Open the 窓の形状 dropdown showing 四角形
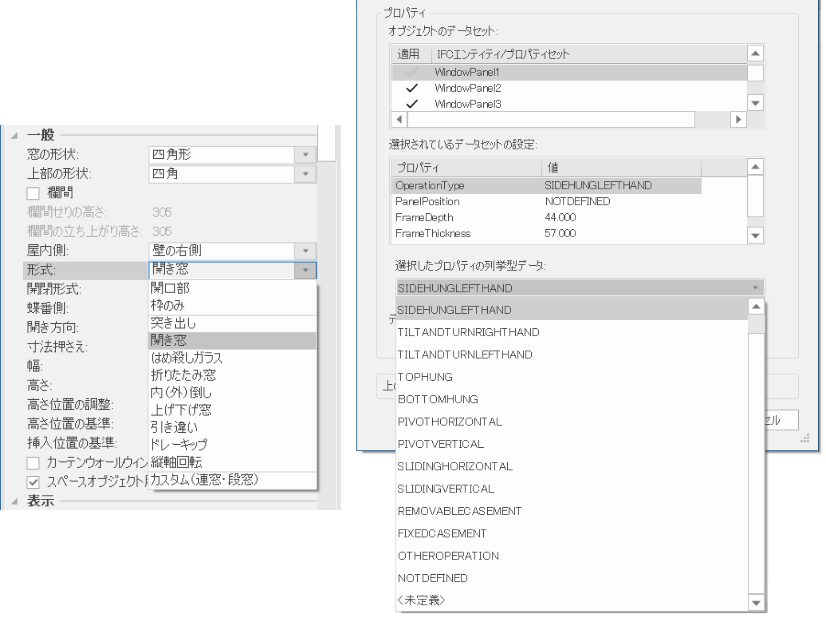This screenshot has height=619, width=826. 305,154
